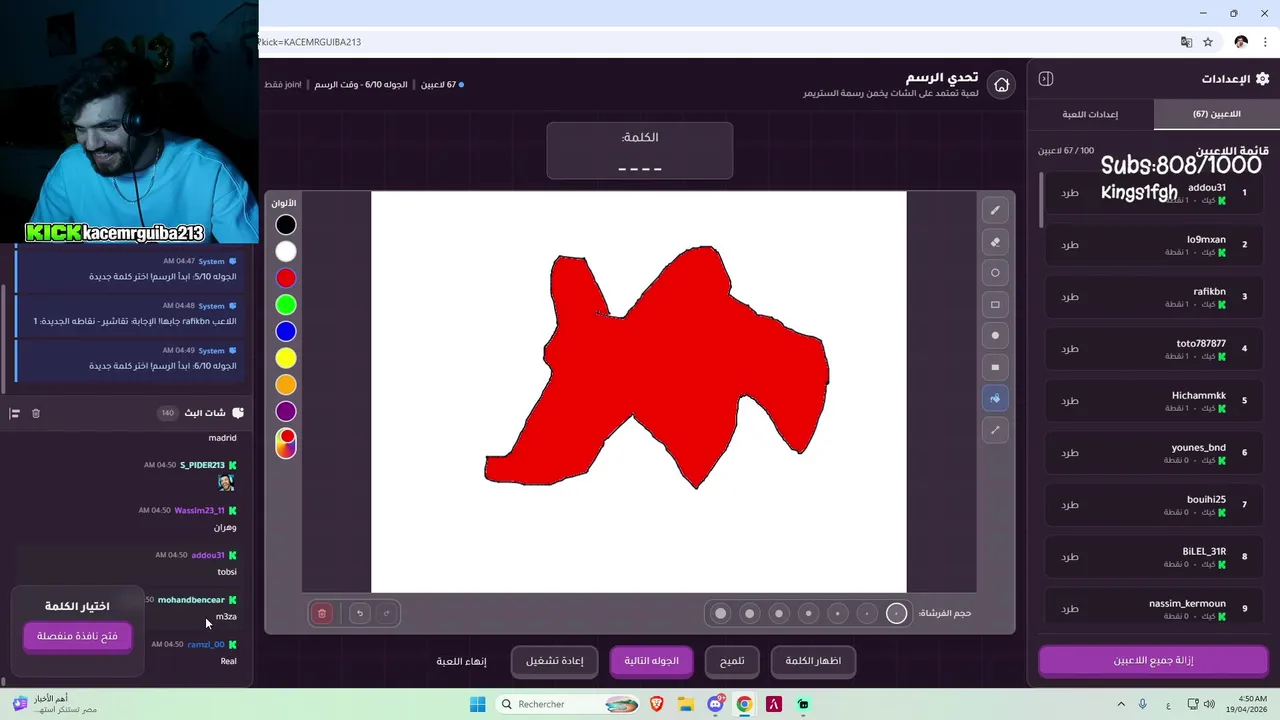Screen dimensions: 1280x720
Task: Pick the white color swatch
Action: point(286,252)
